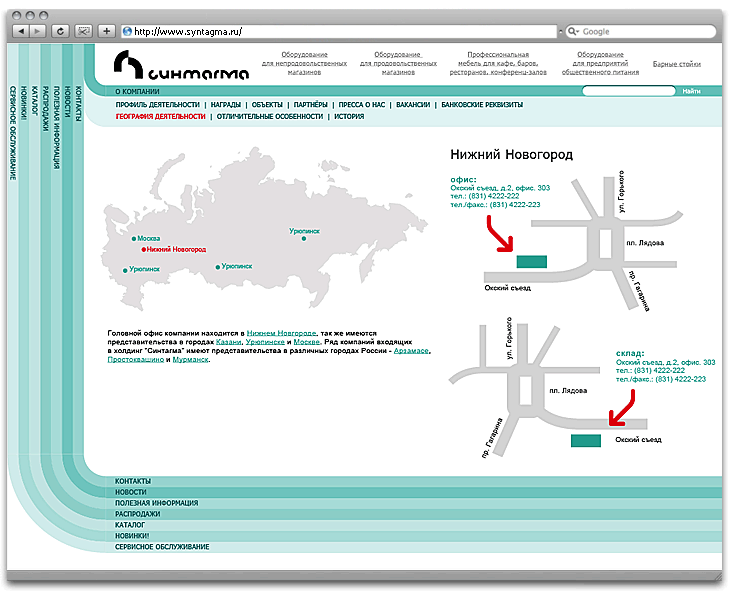
Task: Open vertical Каталог sidebar tab
Action: [x=34, y=100]
